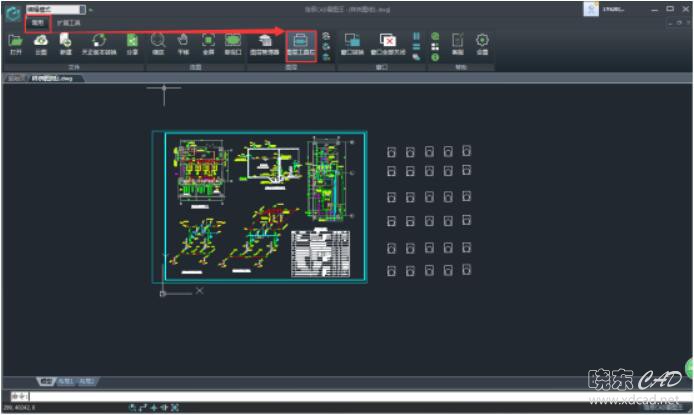Open the Settings gear in ribbon
The width and height of the screenshot is (694, 415).
pos(482,42)
